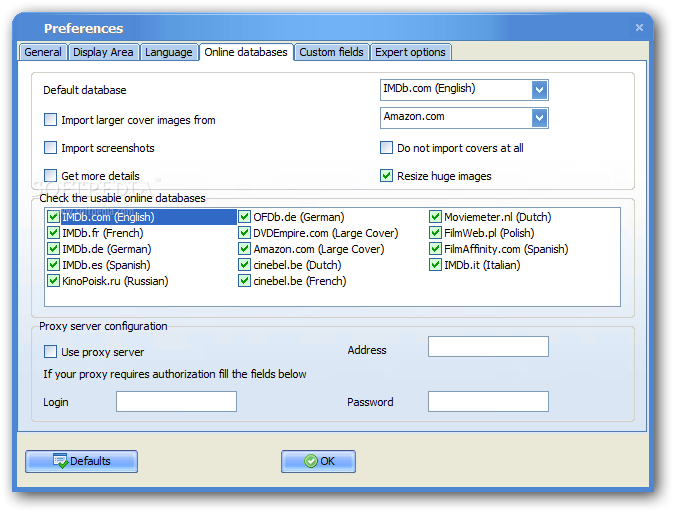Enable the Import screenshots checkbox
This screenshot has height=512, width=674.
50,147
